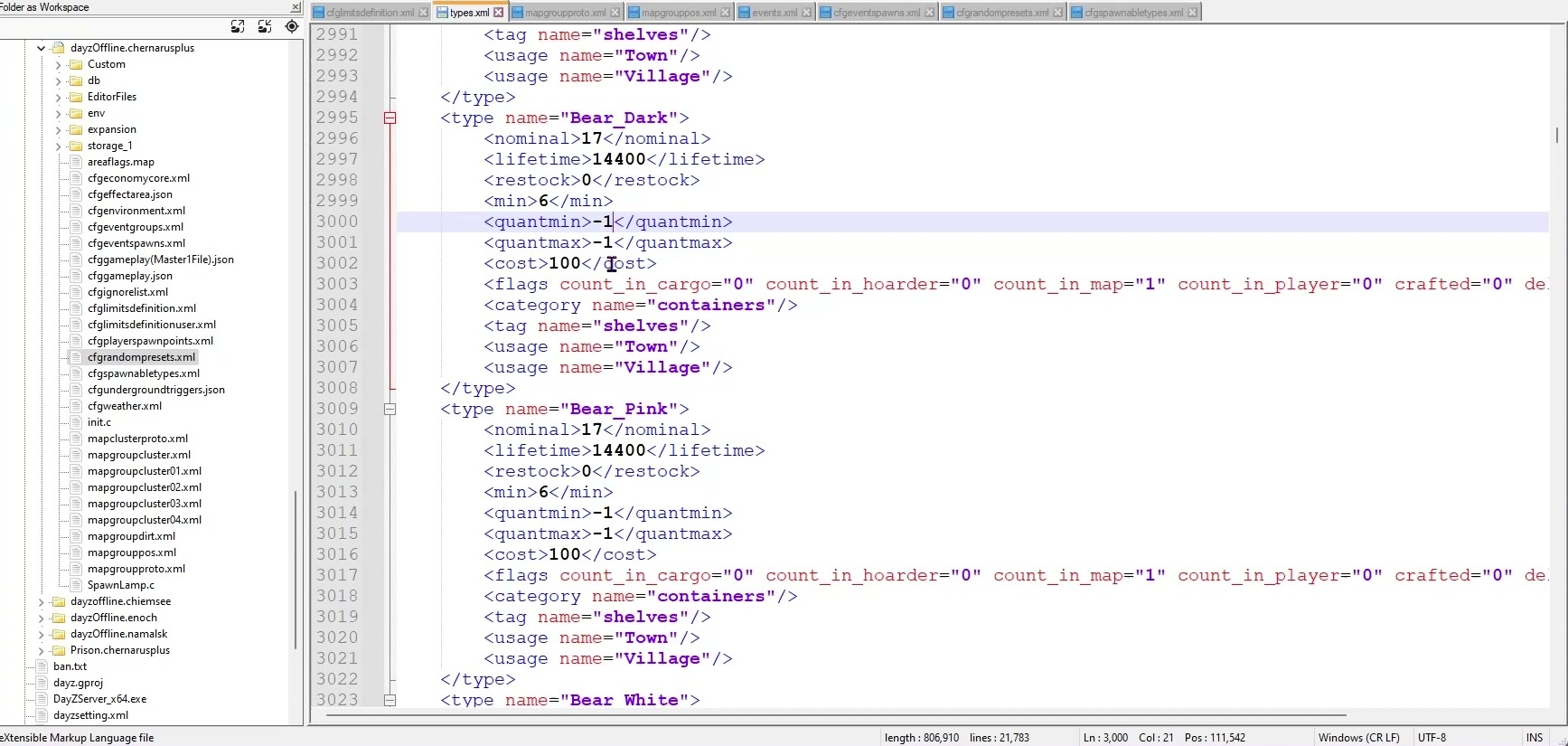Image resolution: width=1568 pixels, height=746 pixels.
Task: Expand the expansion folder
Action: (x=59, y=129)
